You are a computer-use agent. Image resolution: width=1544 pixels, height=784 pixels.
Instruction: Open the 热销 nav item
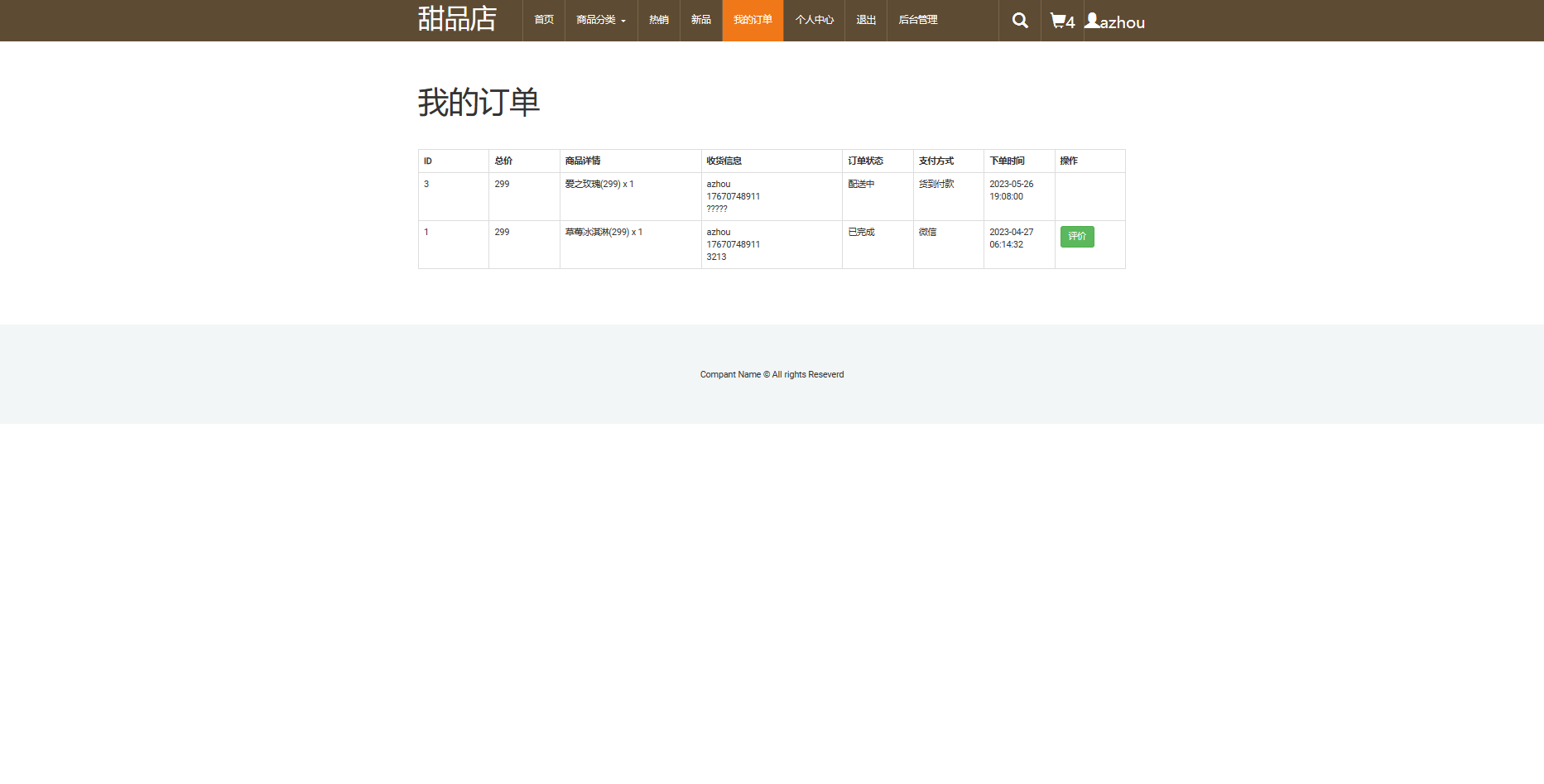click(659, 20)
